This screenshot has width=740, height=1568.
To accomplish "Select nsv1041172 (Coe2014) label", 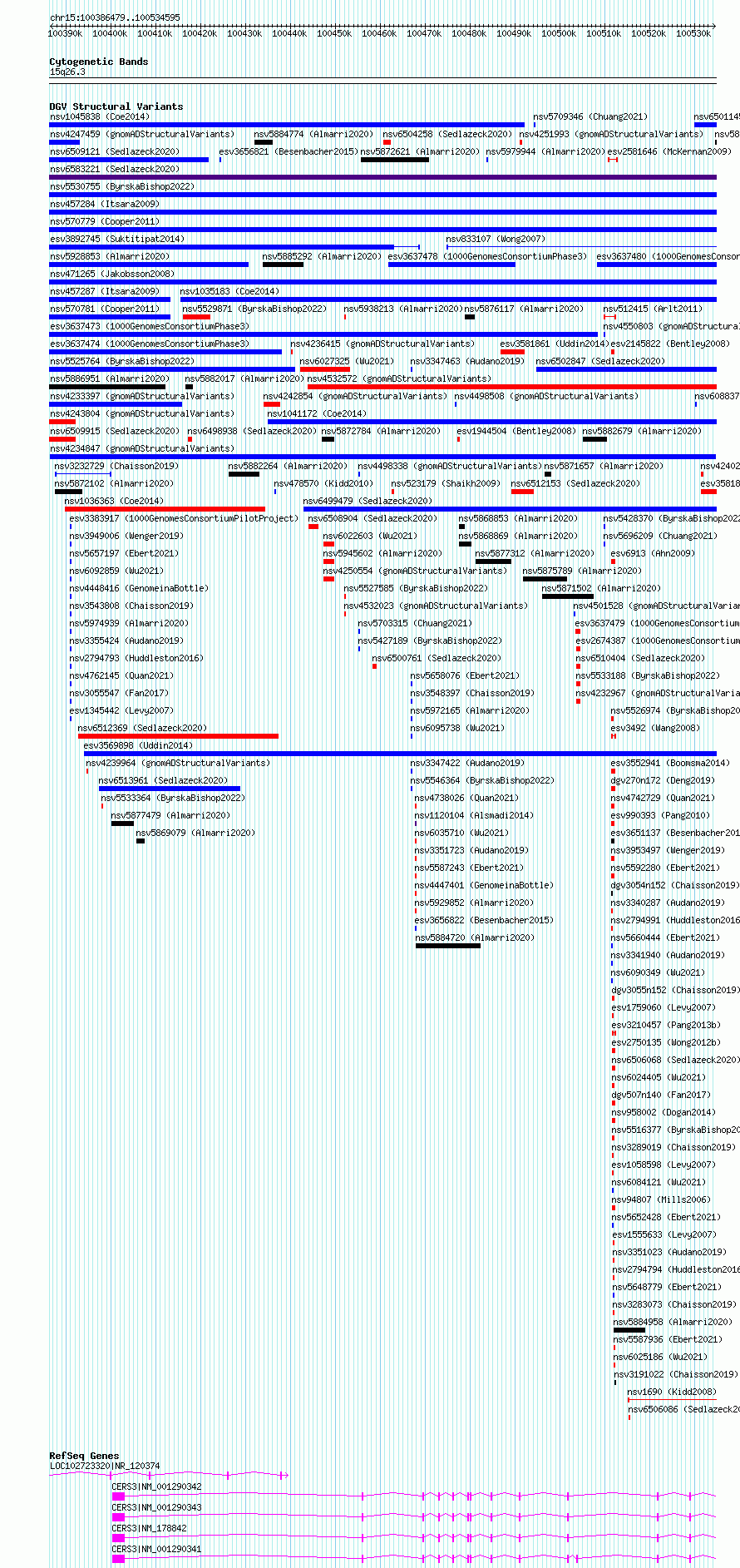I will pos(317,413).
